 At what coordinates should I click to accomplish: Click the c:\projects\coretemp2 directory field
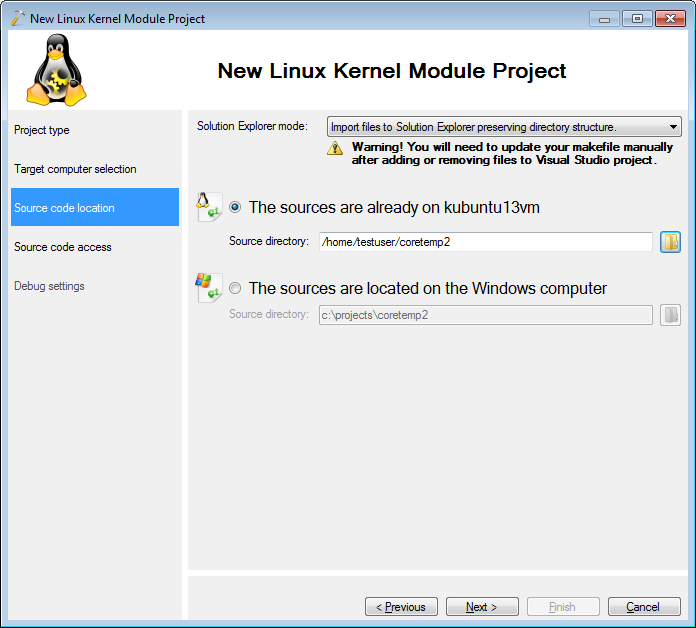pyautogui.click(x=486, y=315)
